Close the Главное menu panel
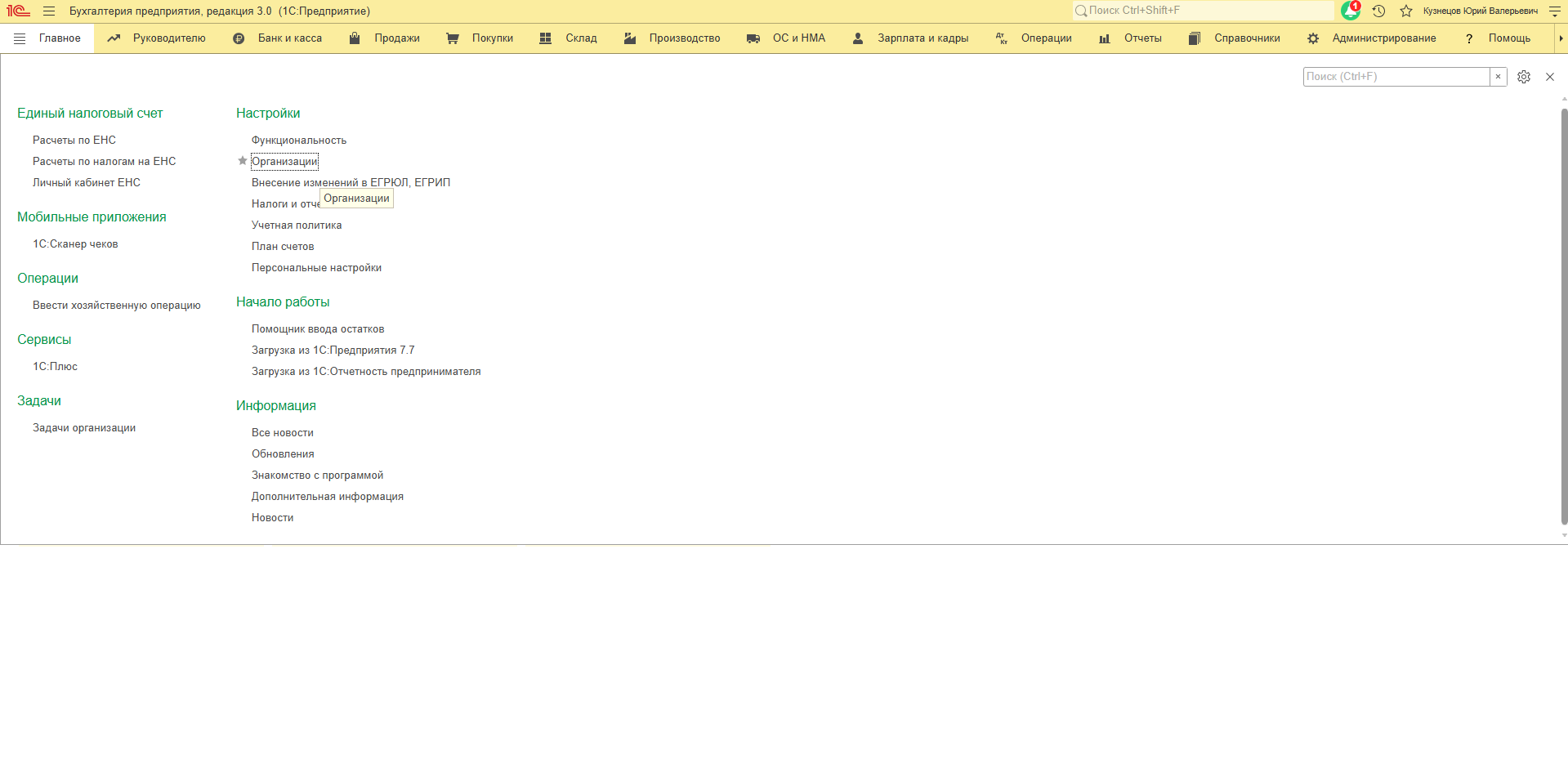Screen dimensions: 1568x768 1549,77
